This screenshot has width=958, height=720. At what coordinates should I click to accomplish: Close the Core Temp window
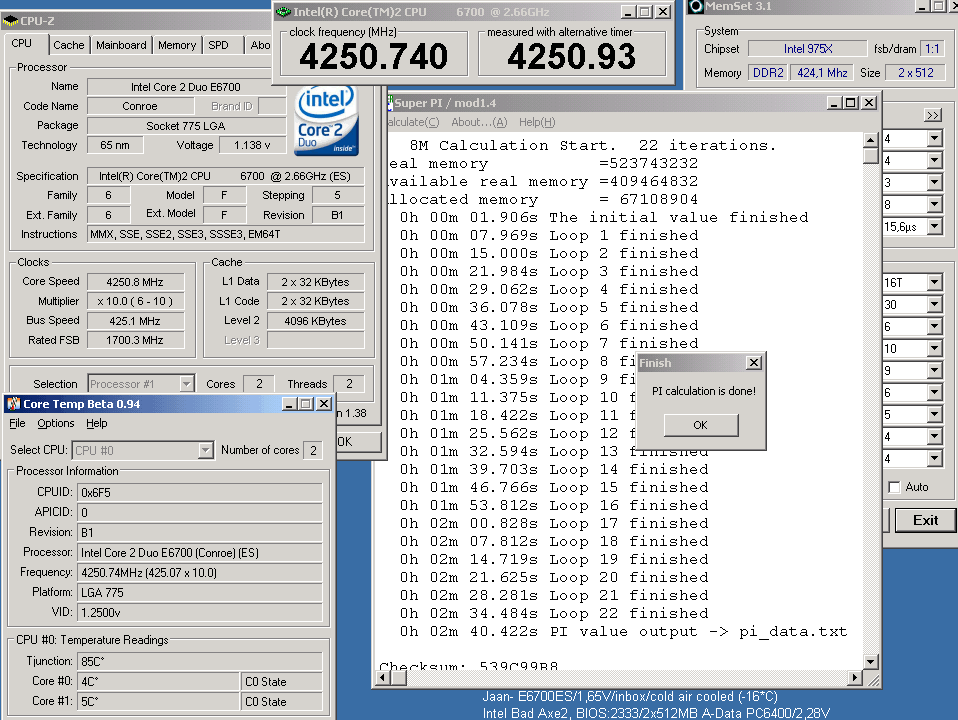click(x=324, y=403)
